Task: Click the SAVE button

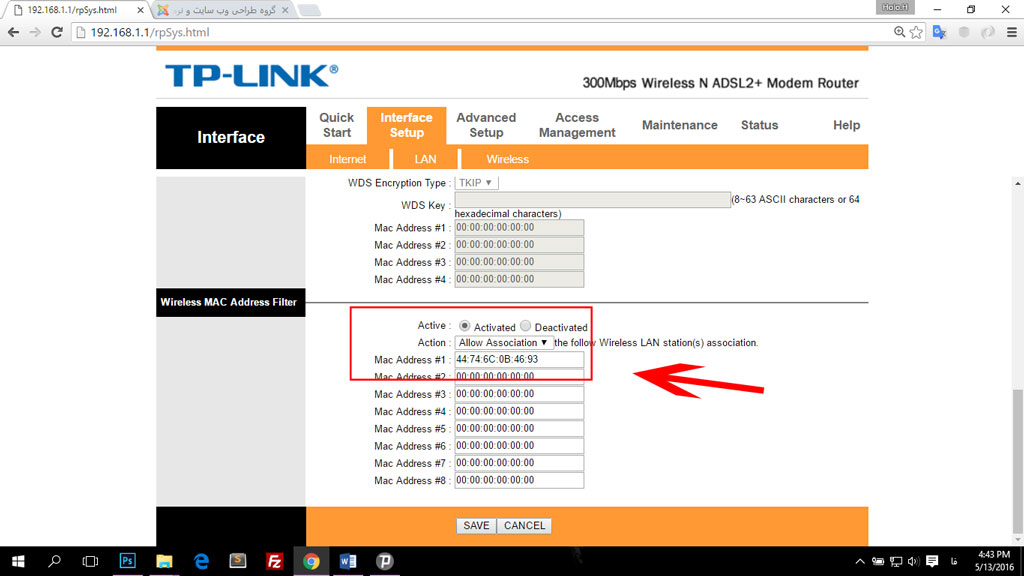Action: [x=476, y=526]
